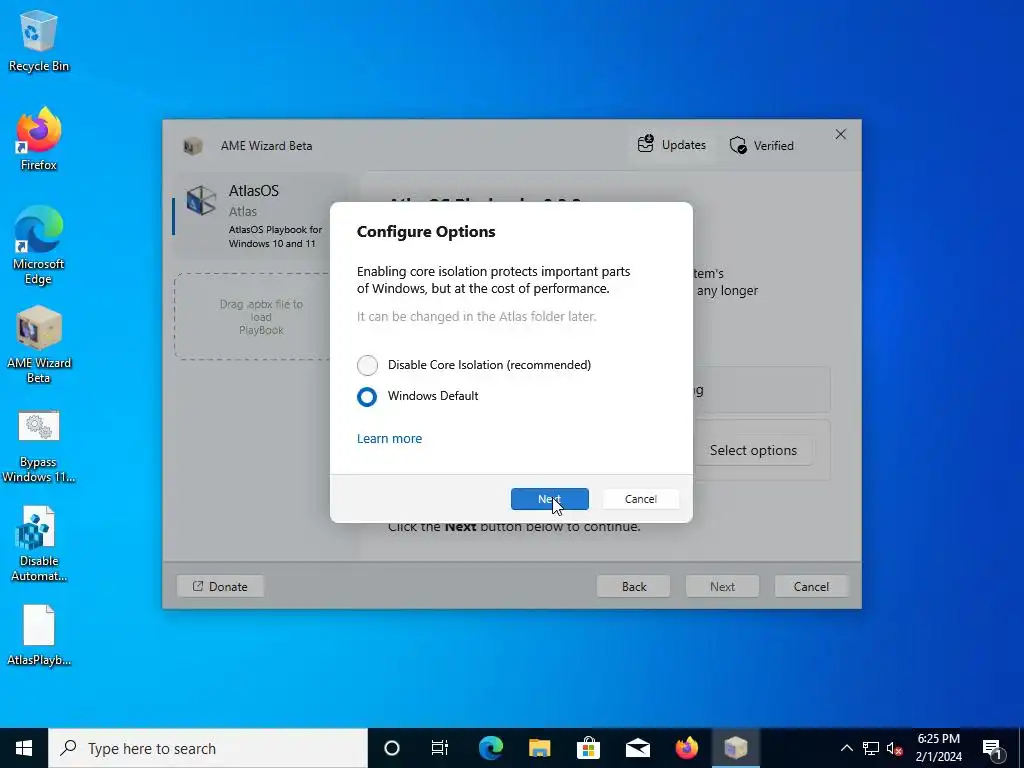Image resolution: width=1024 pixels, height=768 pixels.
Task: Select Disable Automat... desktop file
Action: tap(39, 545)
